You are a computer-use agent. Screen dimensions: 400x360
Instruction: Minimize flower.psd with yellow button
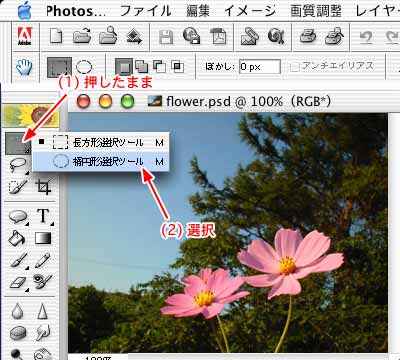pos(105,101)
